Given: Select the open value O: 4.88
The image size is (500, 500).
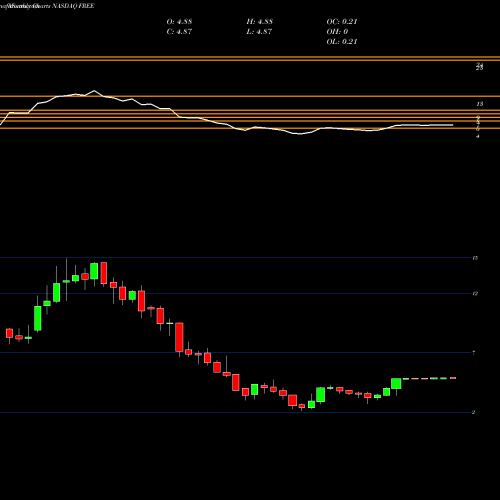Looking at the screenshot, I should point(179,22).
